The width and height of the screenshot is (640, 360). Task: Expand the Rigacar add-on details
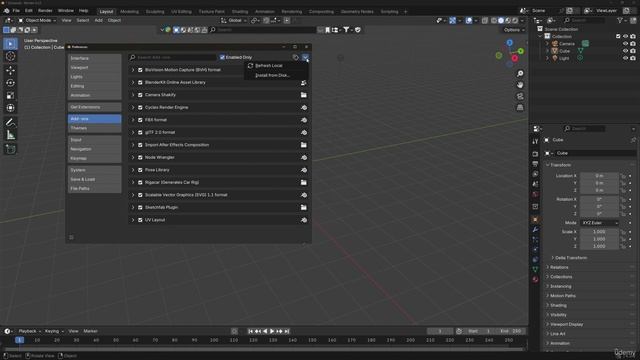(133, 182)
